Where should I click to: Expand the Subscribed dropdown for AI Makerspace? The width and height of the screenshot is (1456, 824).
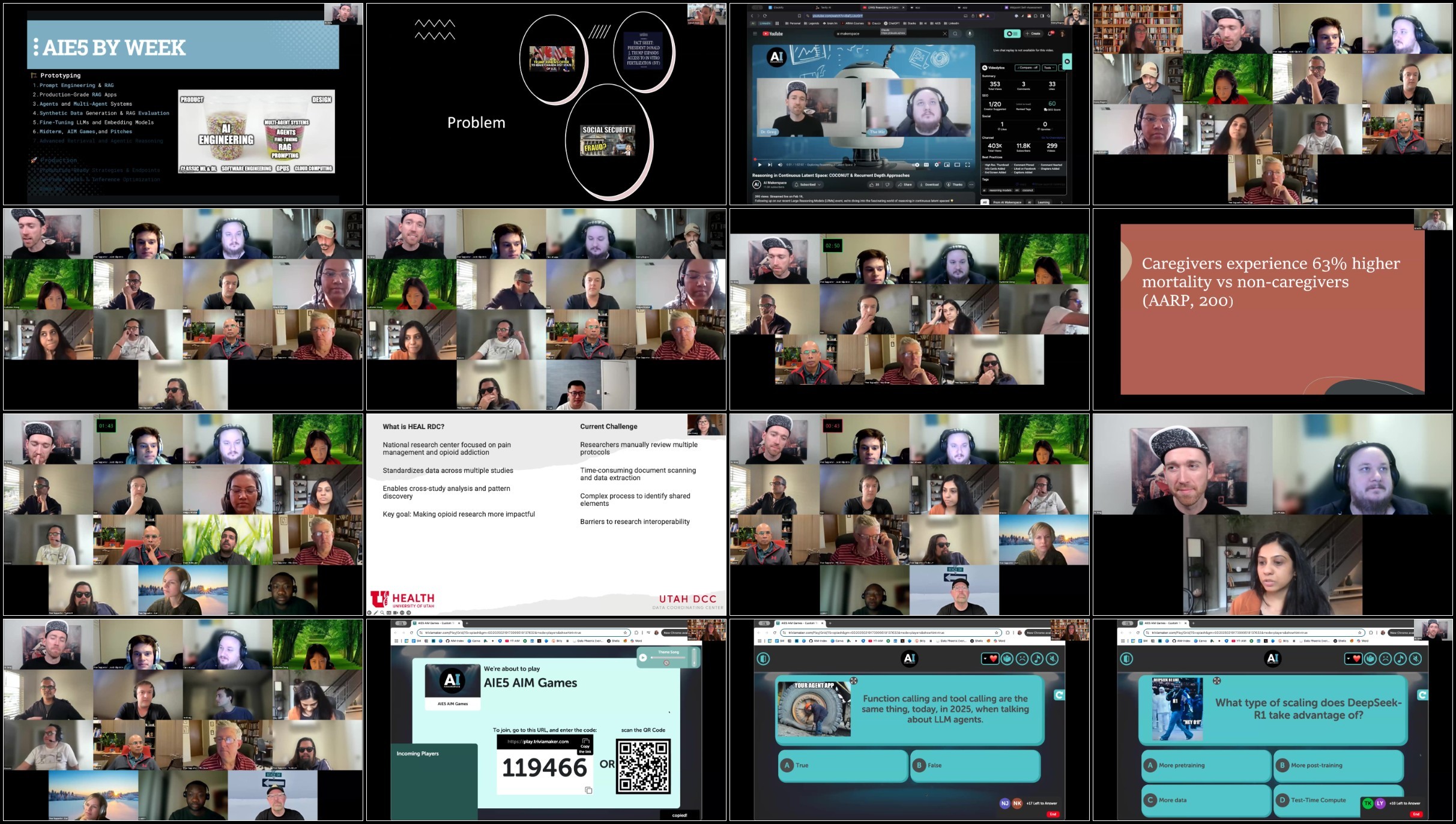pyautogui.click(x=808, y=185)
